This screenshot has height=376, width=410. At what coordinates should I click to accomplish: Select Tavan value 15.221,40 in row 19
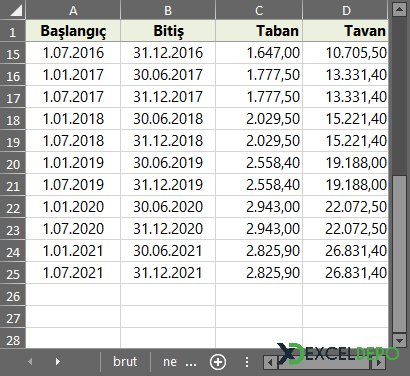tap(346, 141)
